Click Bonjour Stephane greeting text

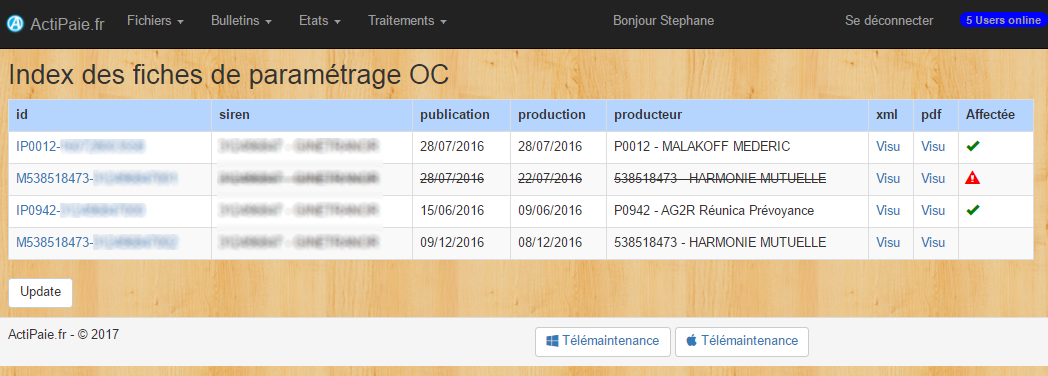[663, 21]
